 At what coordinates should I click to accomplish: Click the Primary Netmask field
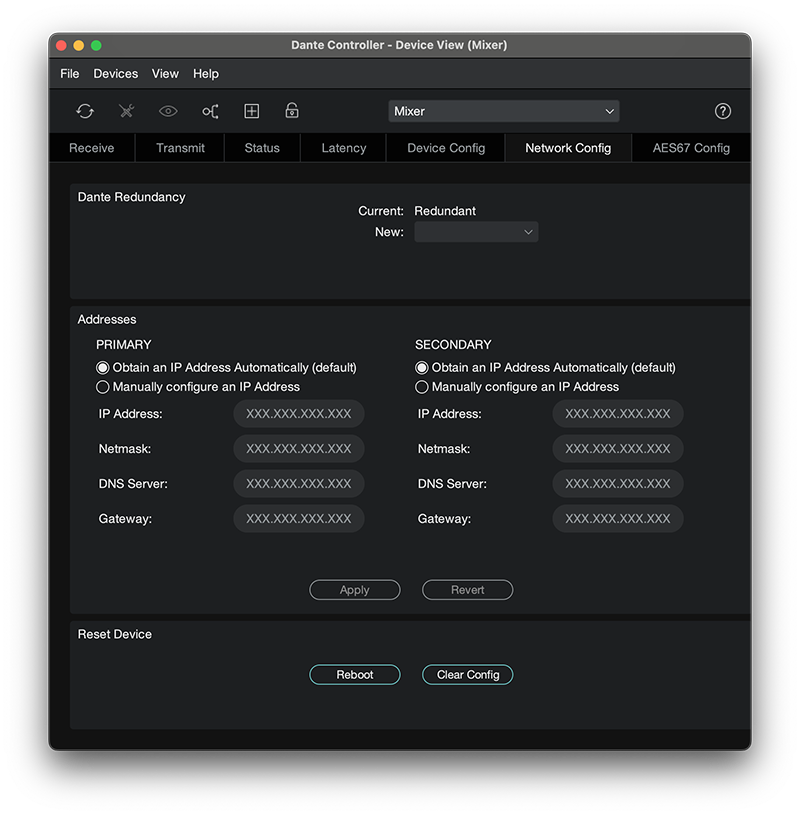point(299,449)
